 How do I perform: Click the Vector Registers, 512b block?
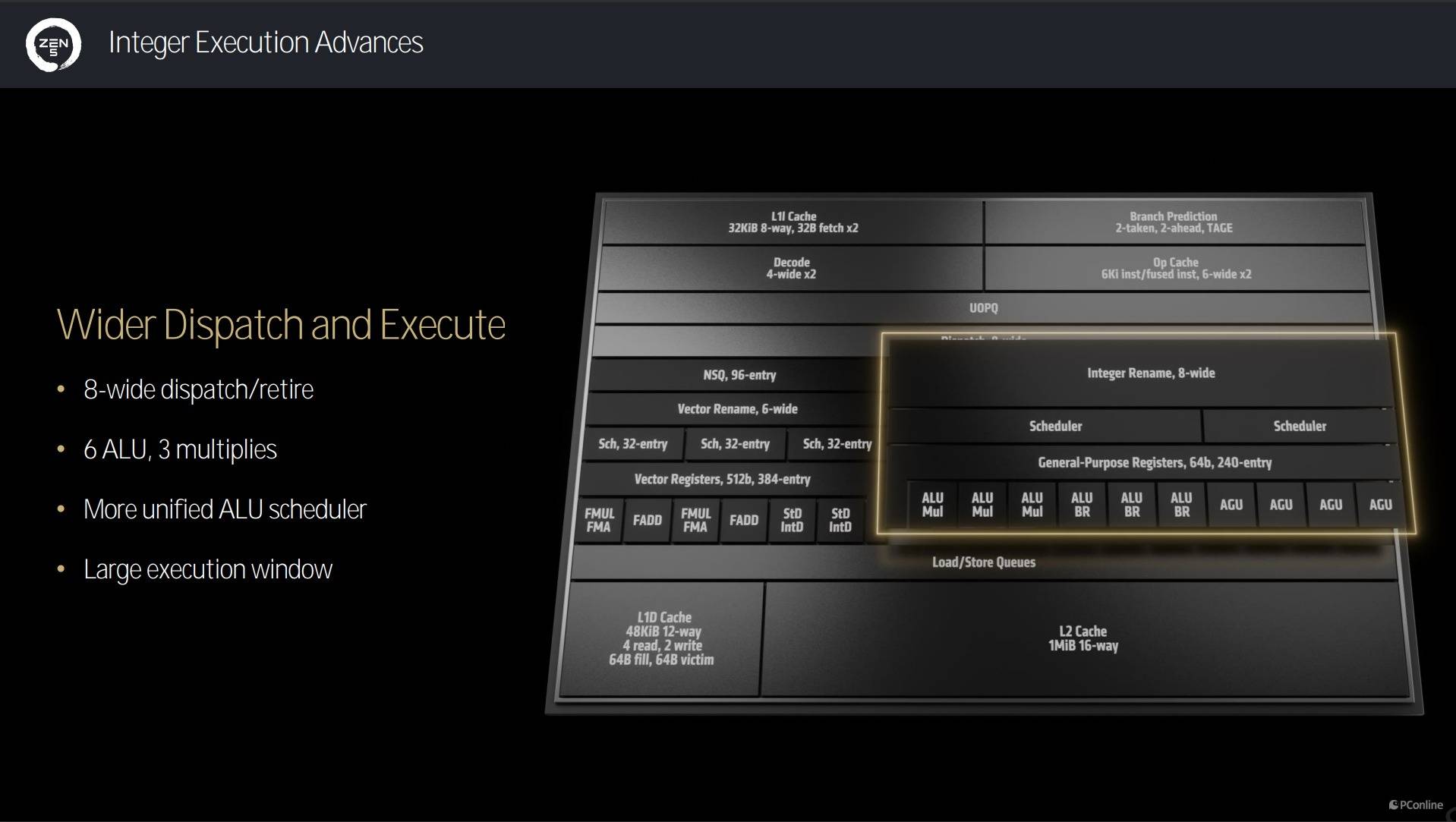[x=722, y=480]
